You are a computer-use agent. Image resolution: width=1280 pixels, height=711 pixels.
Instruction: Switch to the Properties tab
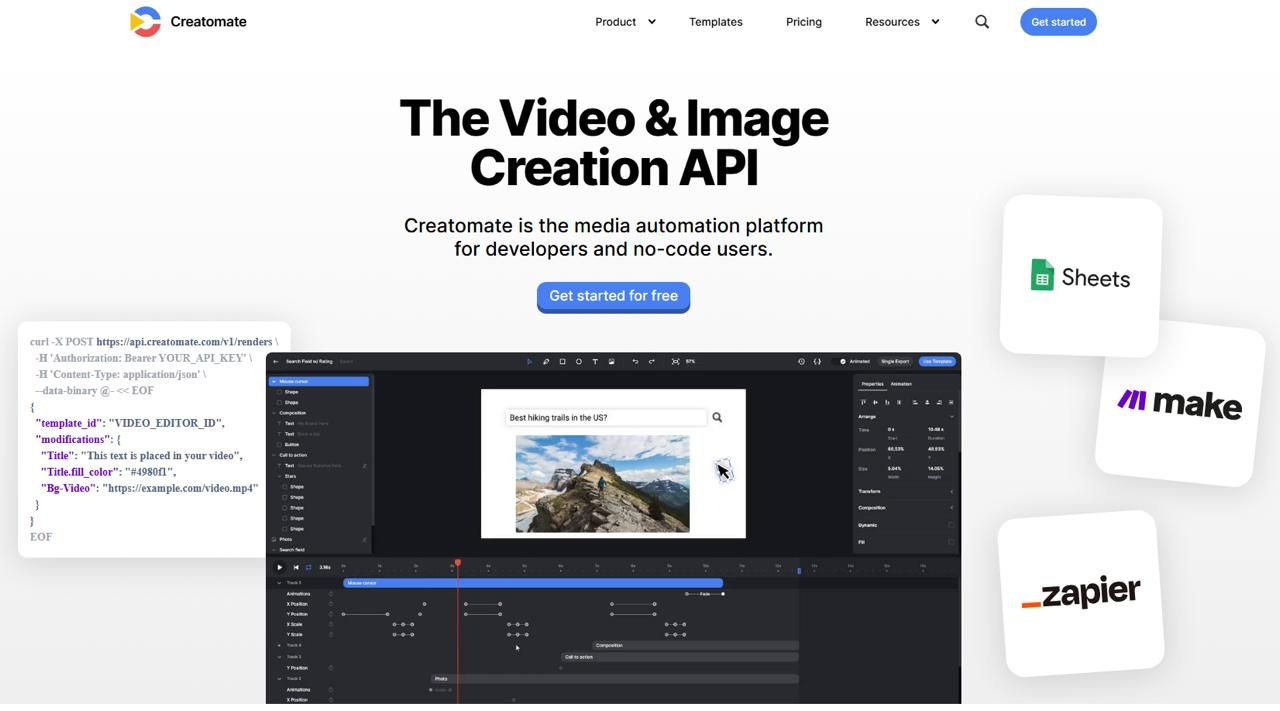[x=873, y=384]
